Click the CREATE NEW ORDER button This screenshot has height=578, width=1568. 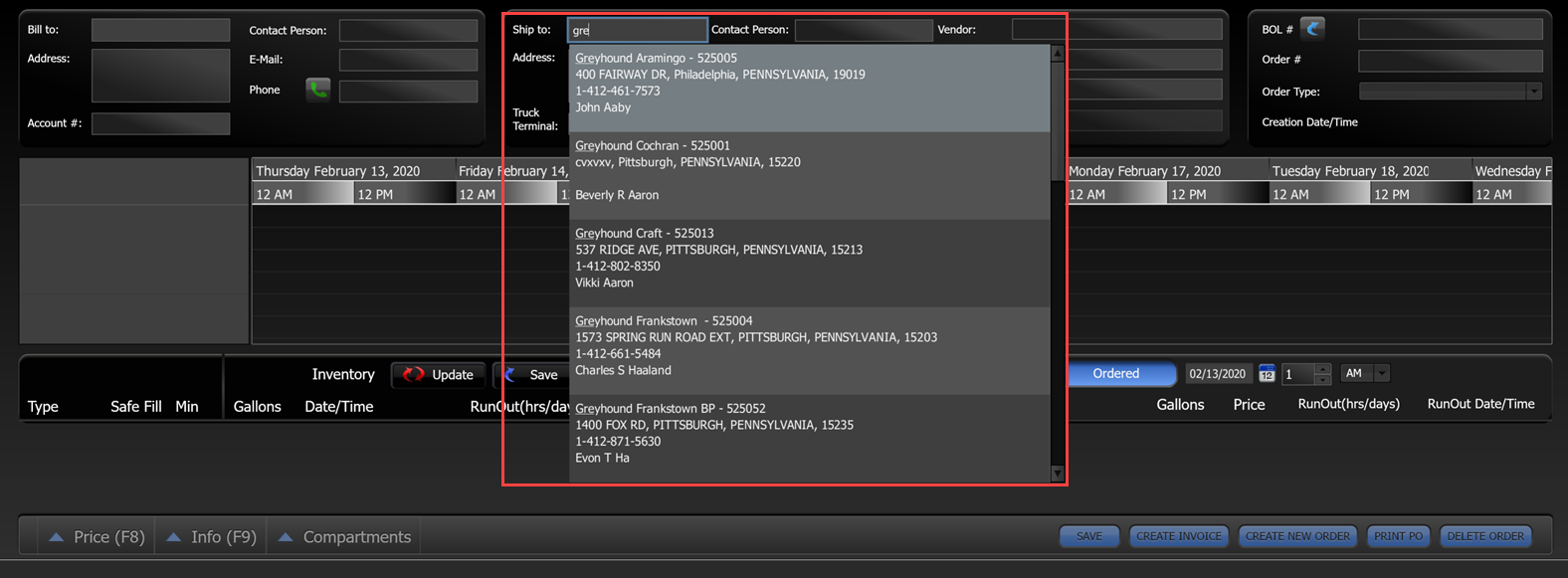point(1297,536)
